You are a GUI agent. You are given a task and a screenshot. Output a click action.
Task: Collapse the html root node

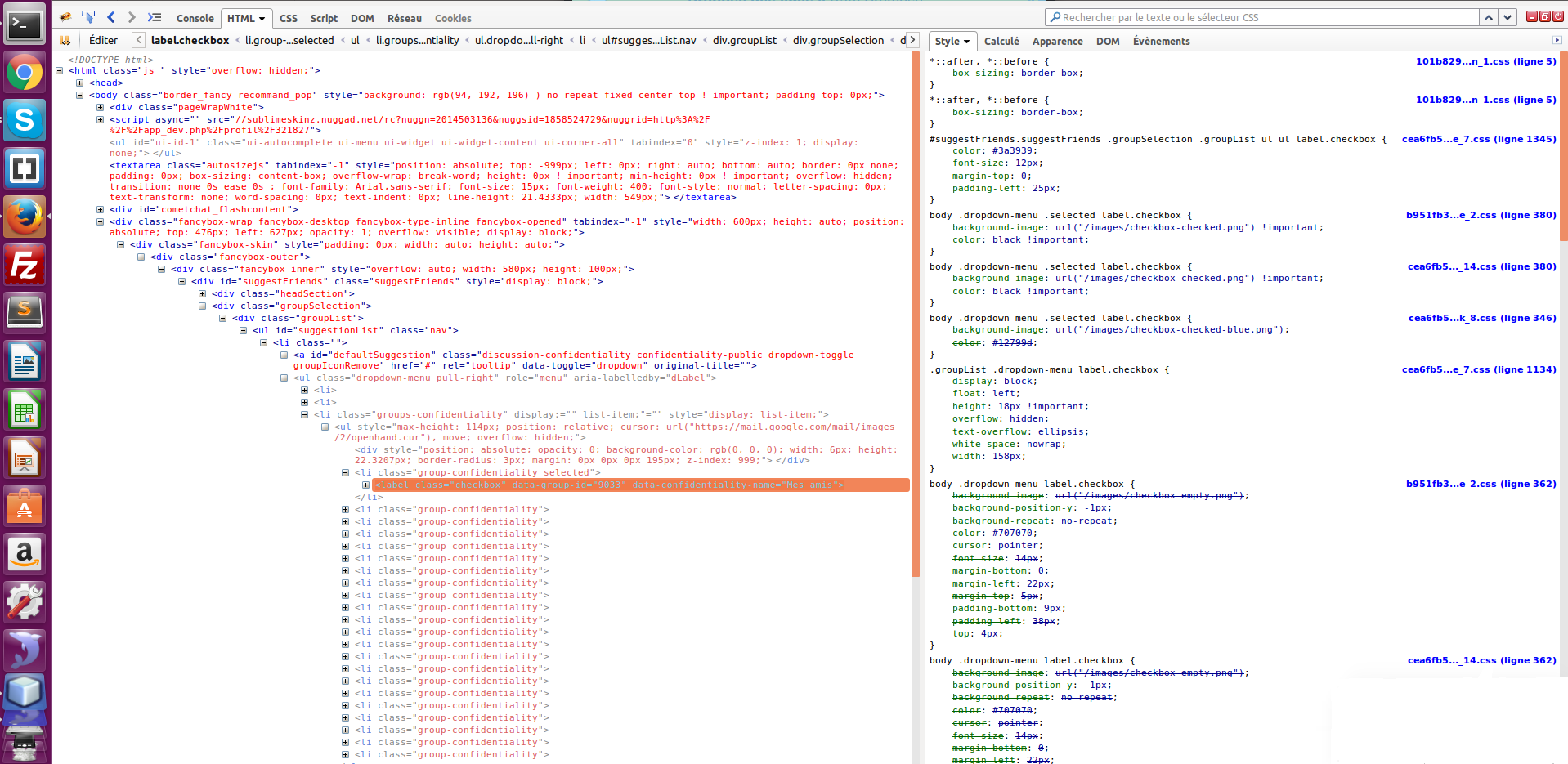point(60,71)
